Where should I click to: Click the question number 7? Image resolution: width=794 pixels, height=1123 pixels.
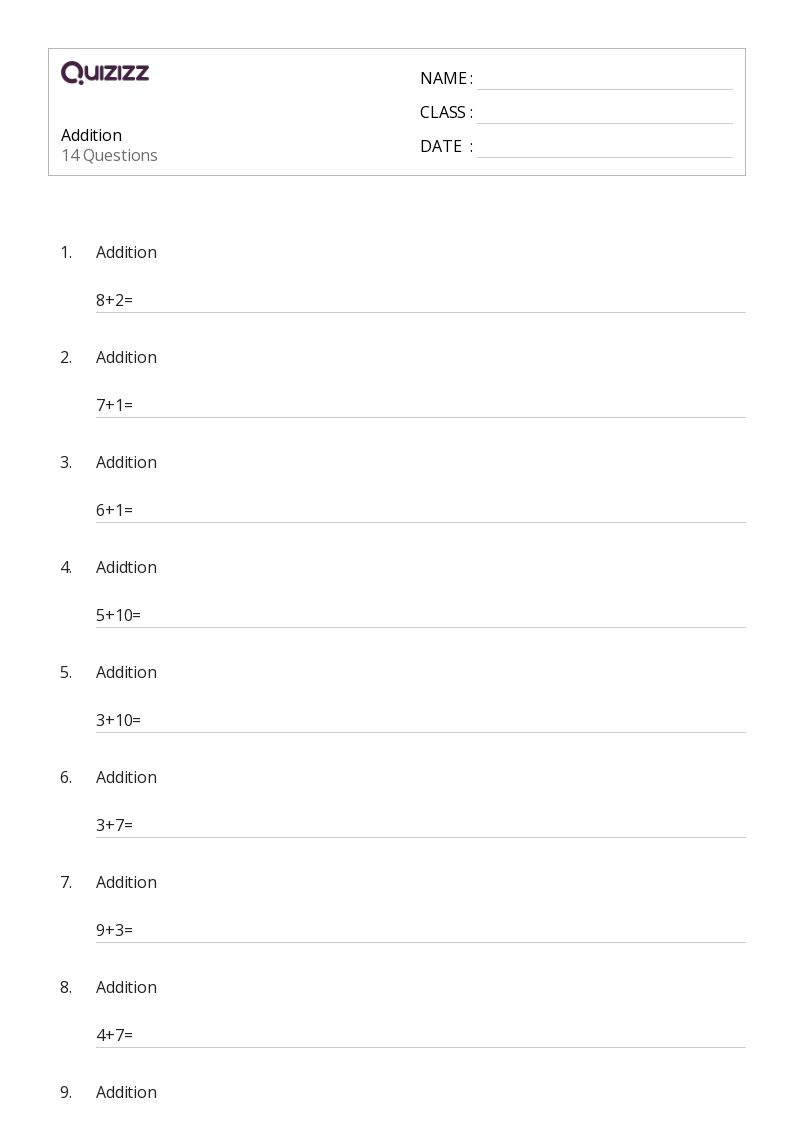pos(66,882)
